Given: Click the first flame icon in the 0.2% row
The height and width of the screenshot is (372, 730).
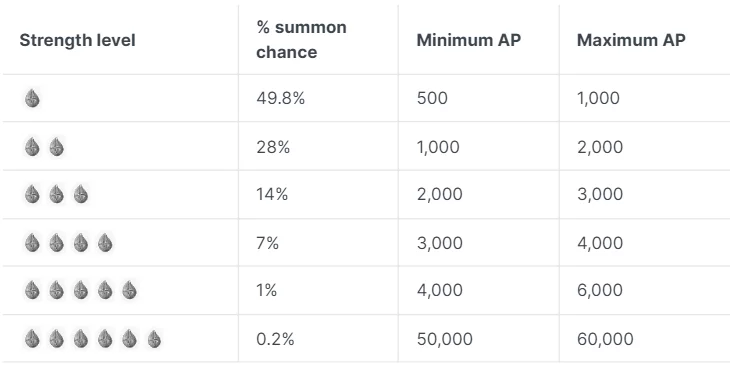Looking at the screenshot, I should [32, 339].
